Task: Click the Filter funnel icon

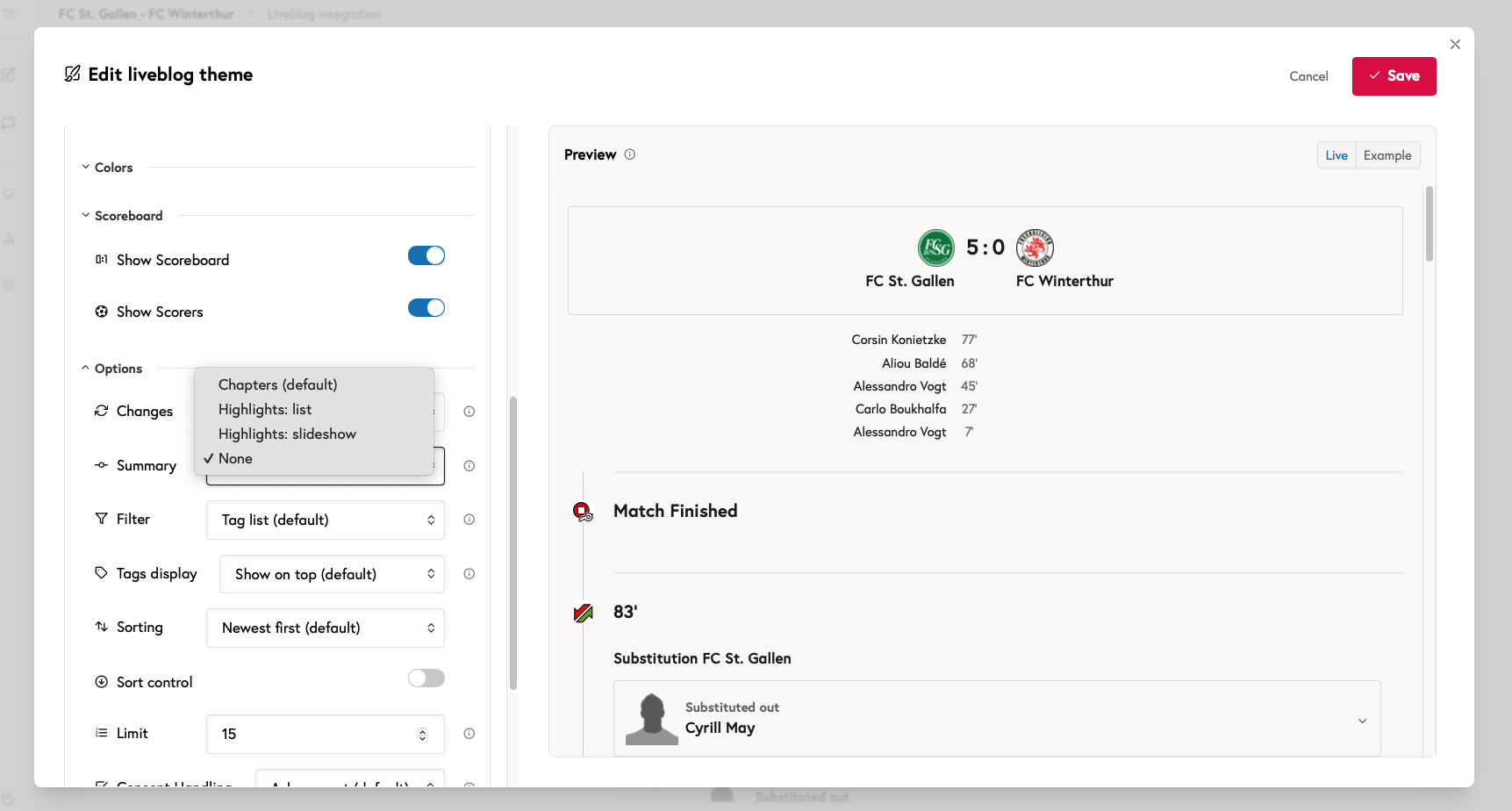Action: click(x=102, y=519)
